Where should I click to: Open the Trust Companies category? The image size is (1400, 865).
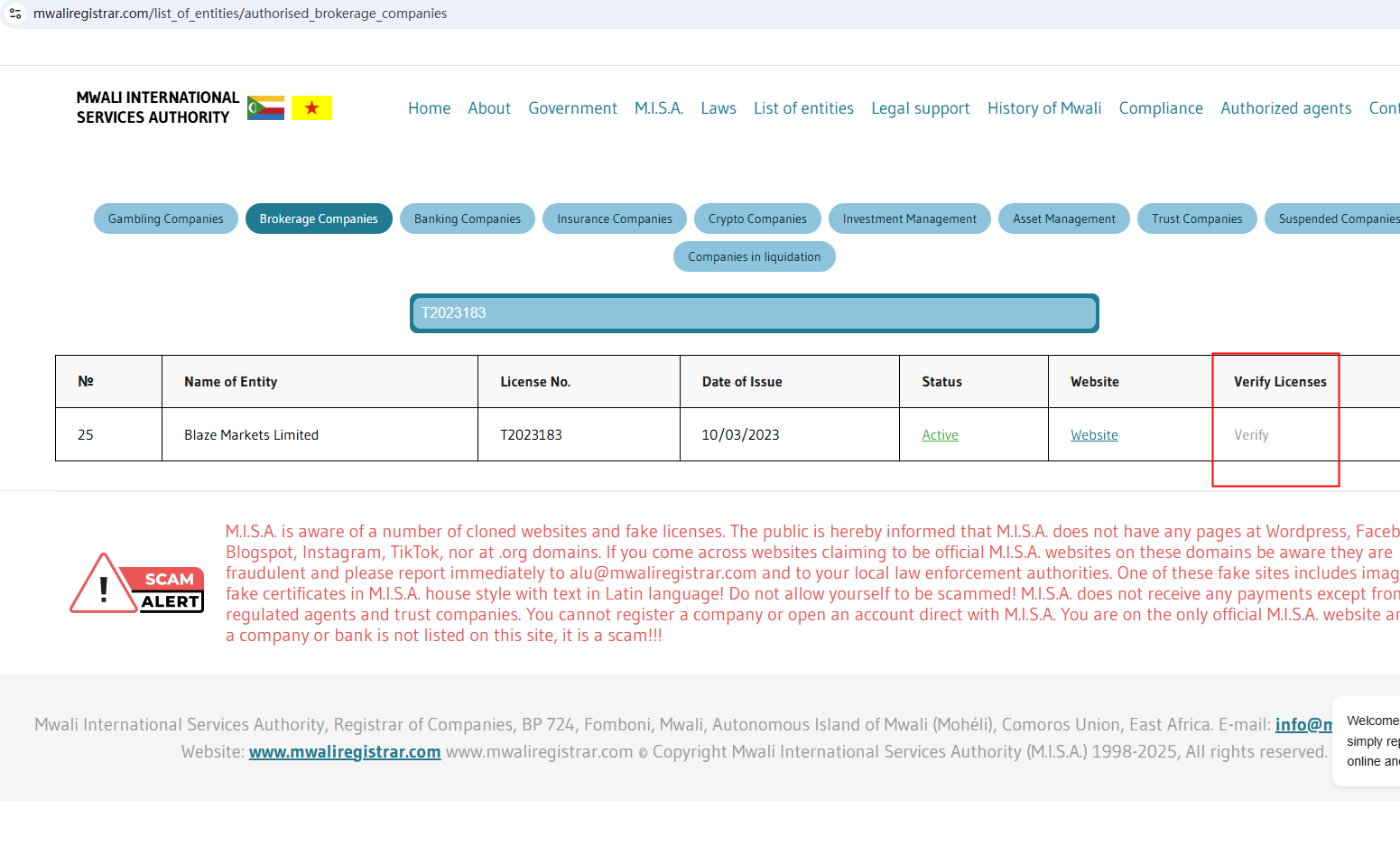(1197, 219)
